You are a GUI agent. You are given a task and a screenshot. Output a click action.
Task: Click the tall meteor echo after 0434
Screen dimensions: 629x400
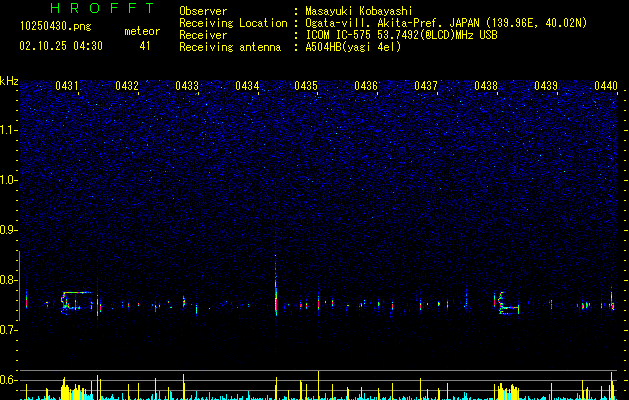click(276, 286)
